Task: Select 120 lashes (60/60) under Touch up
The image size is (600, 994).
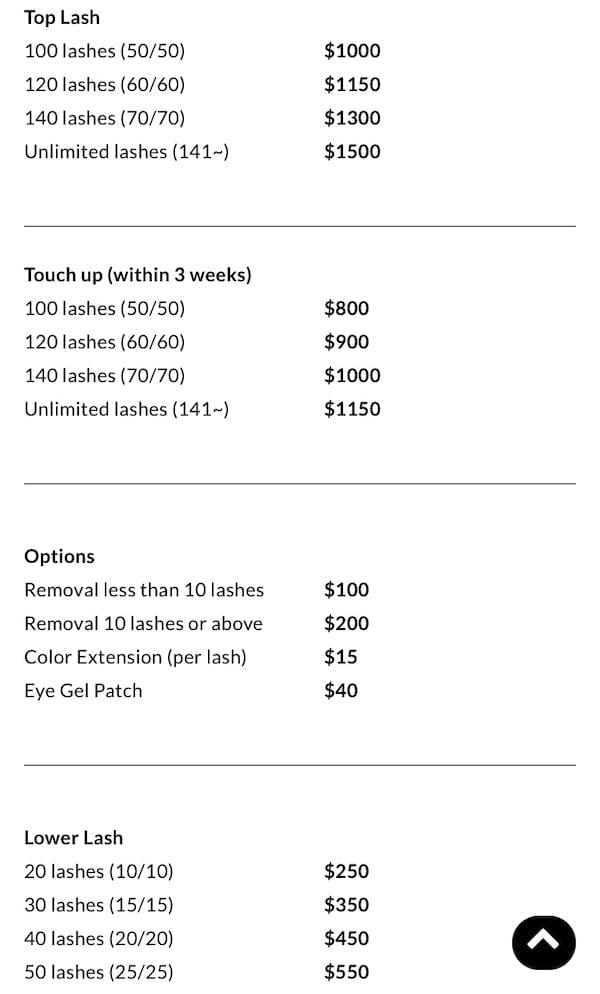Action: pos(105,342)
